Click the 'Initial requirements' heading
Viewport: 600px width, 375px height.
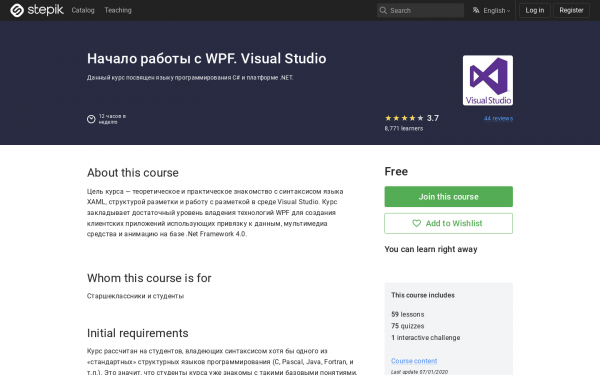click(138, 333)
